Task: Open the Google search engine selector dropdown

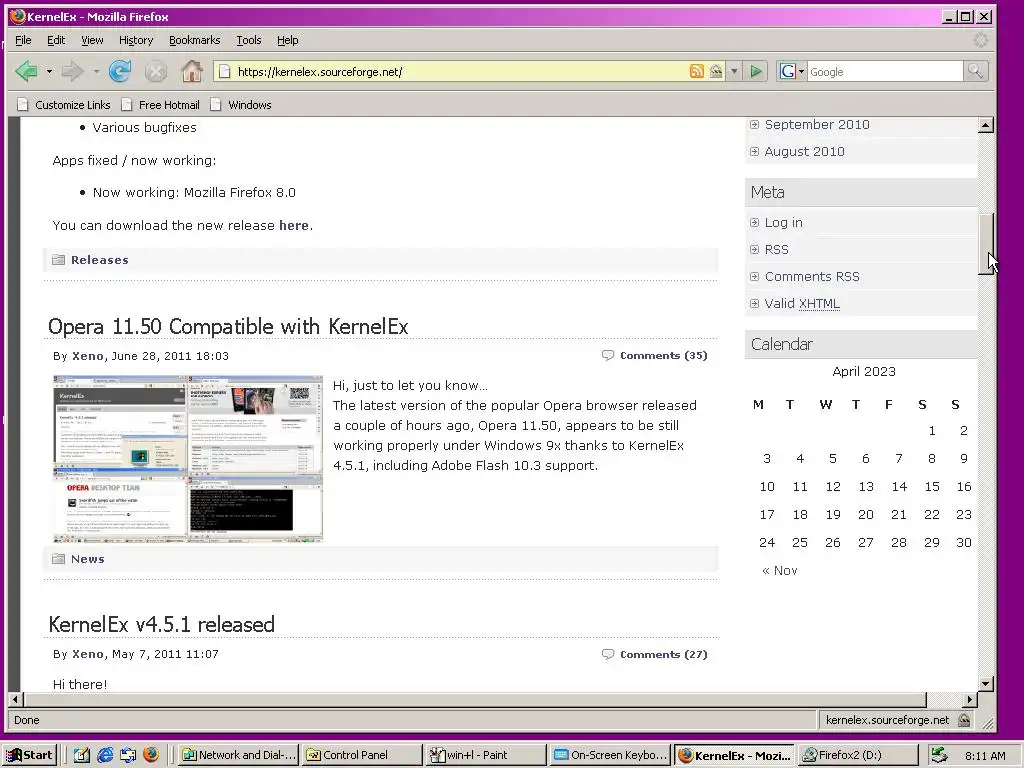Action: coord(792,71)
